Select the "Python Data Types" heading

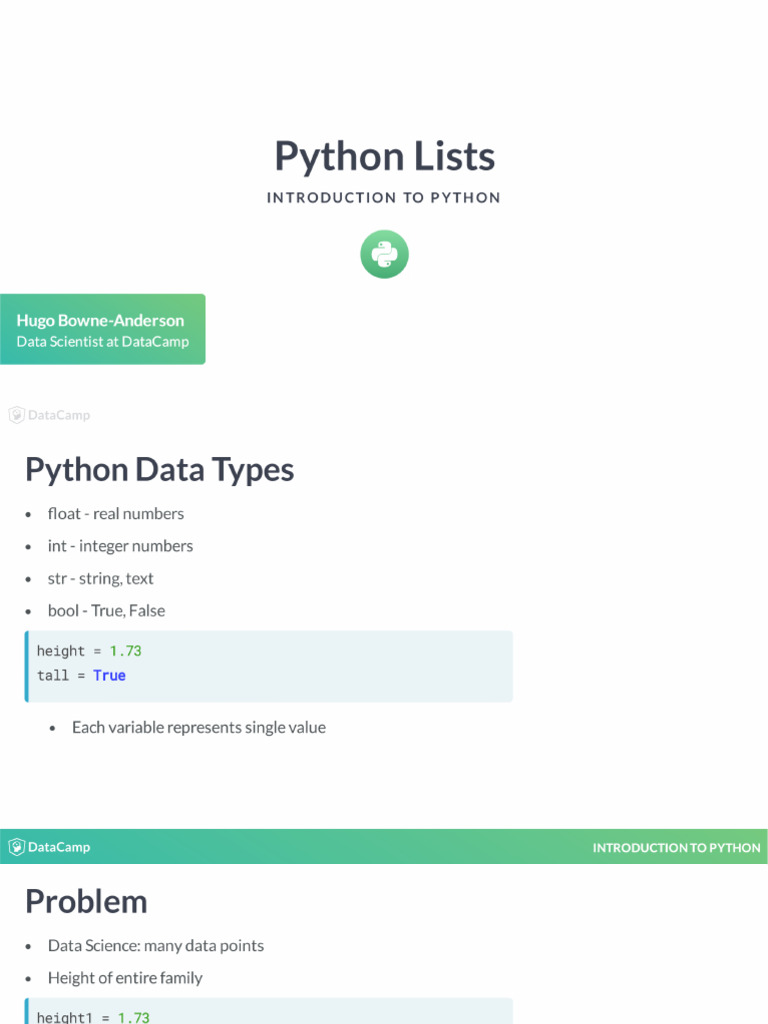(x=159, y=469)
